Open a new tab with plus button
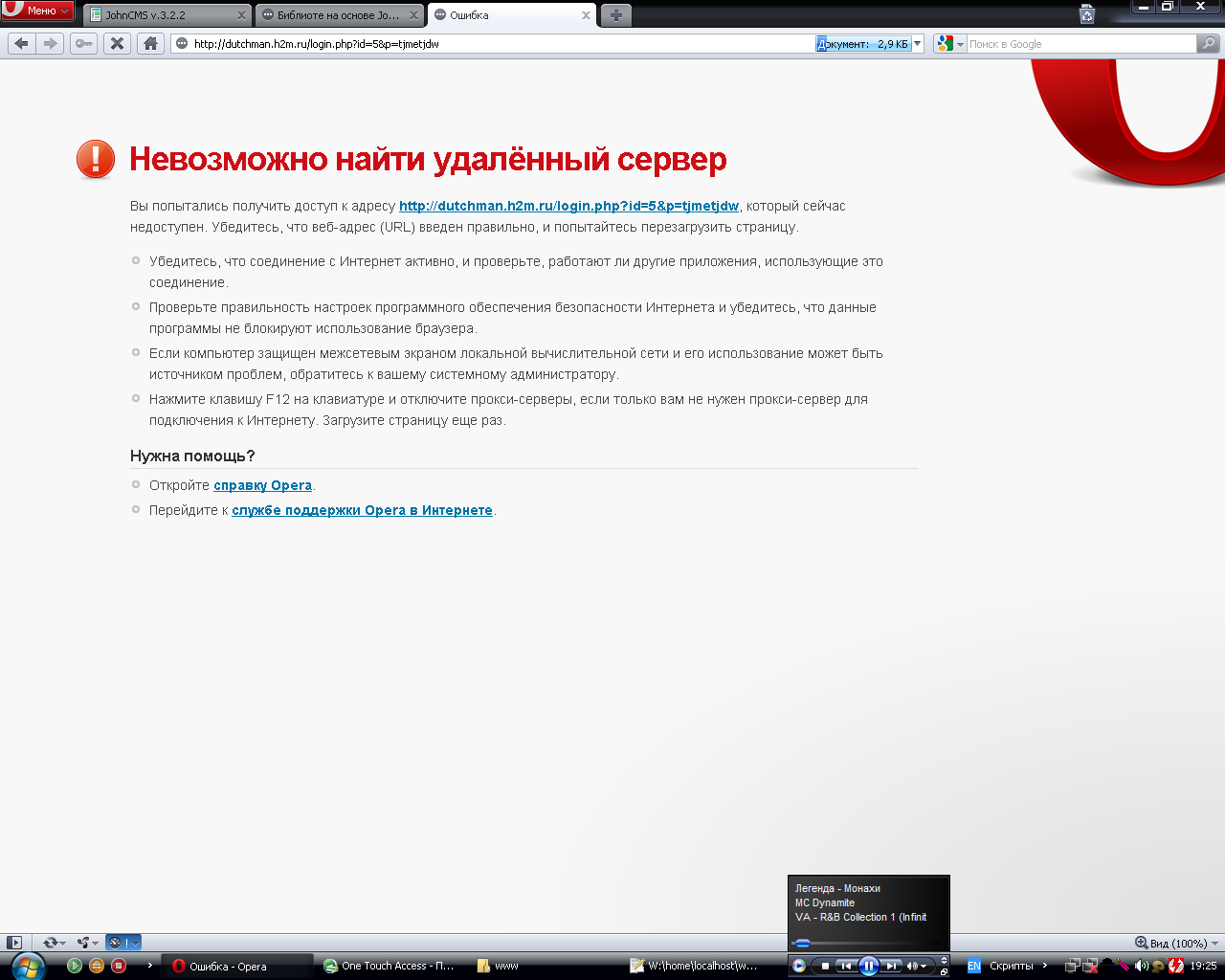 [x=615, y=15]
